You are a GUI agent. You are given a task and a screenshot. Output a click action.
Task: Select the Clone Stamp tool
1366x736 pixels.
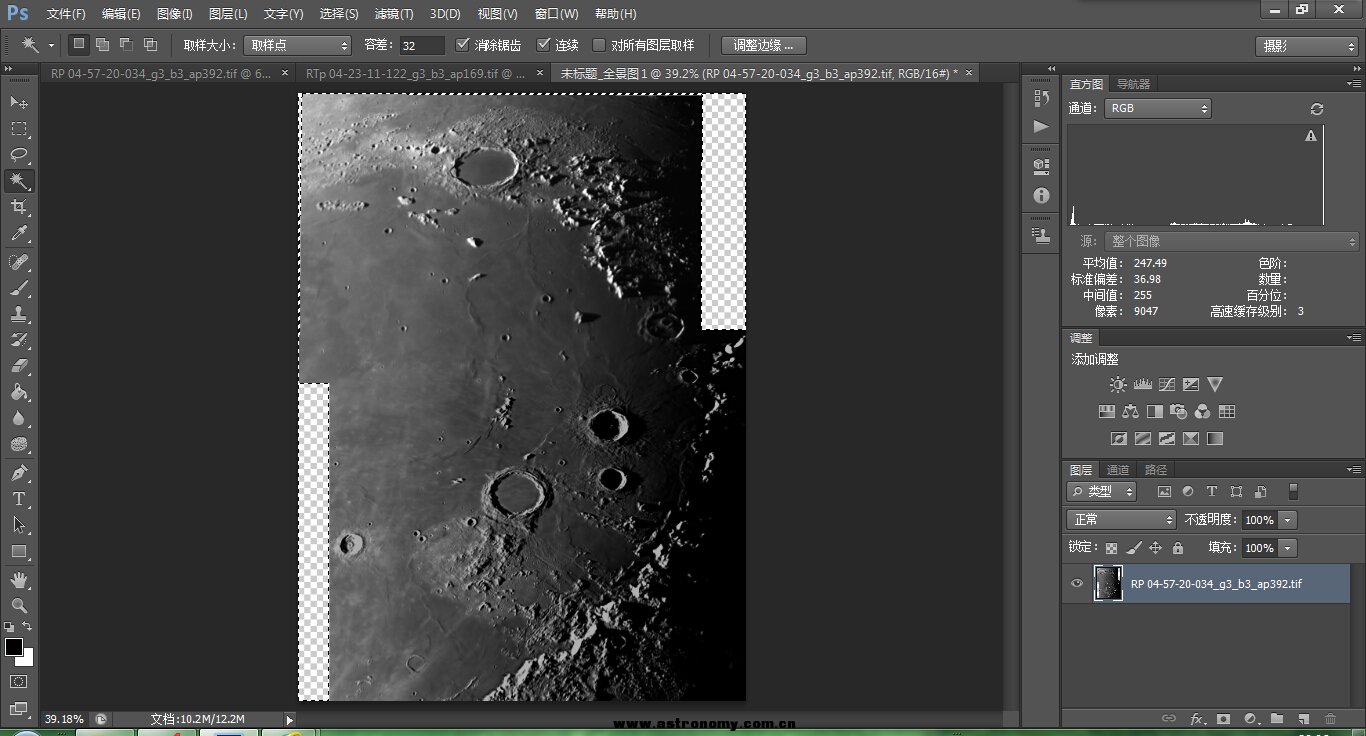[19, 314]
